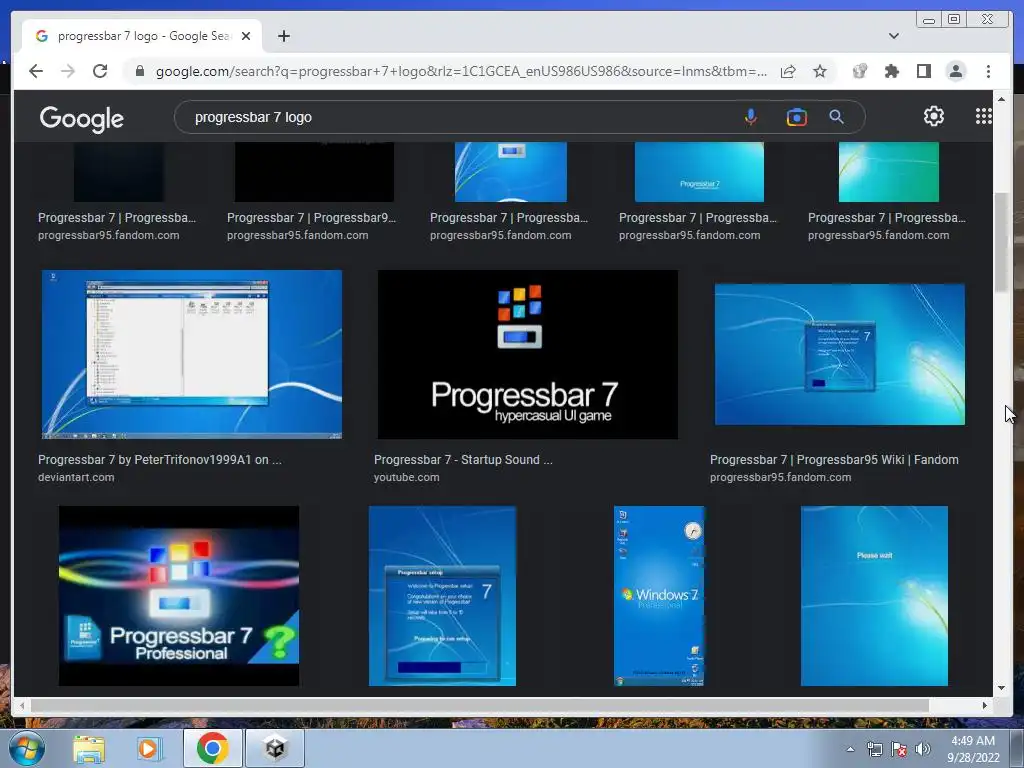Open the Progressbar 7 by PeterTrifonov1999A1 link
The width and height of the screenshot is (1024, 768).
(160, 460)
